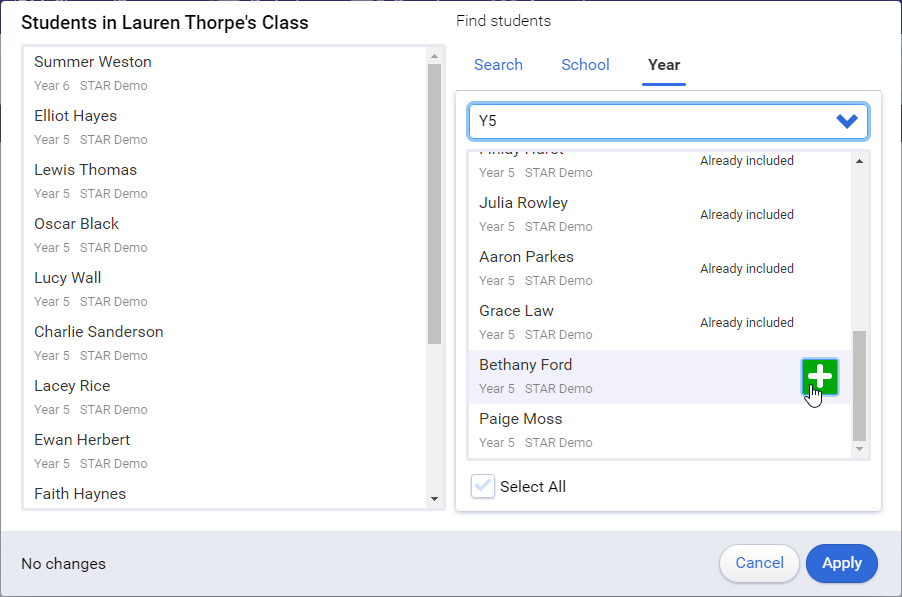Click the Find students list scrollbar thumb
The width and height of the screenshot is (902, 597).
pos(859,385)
